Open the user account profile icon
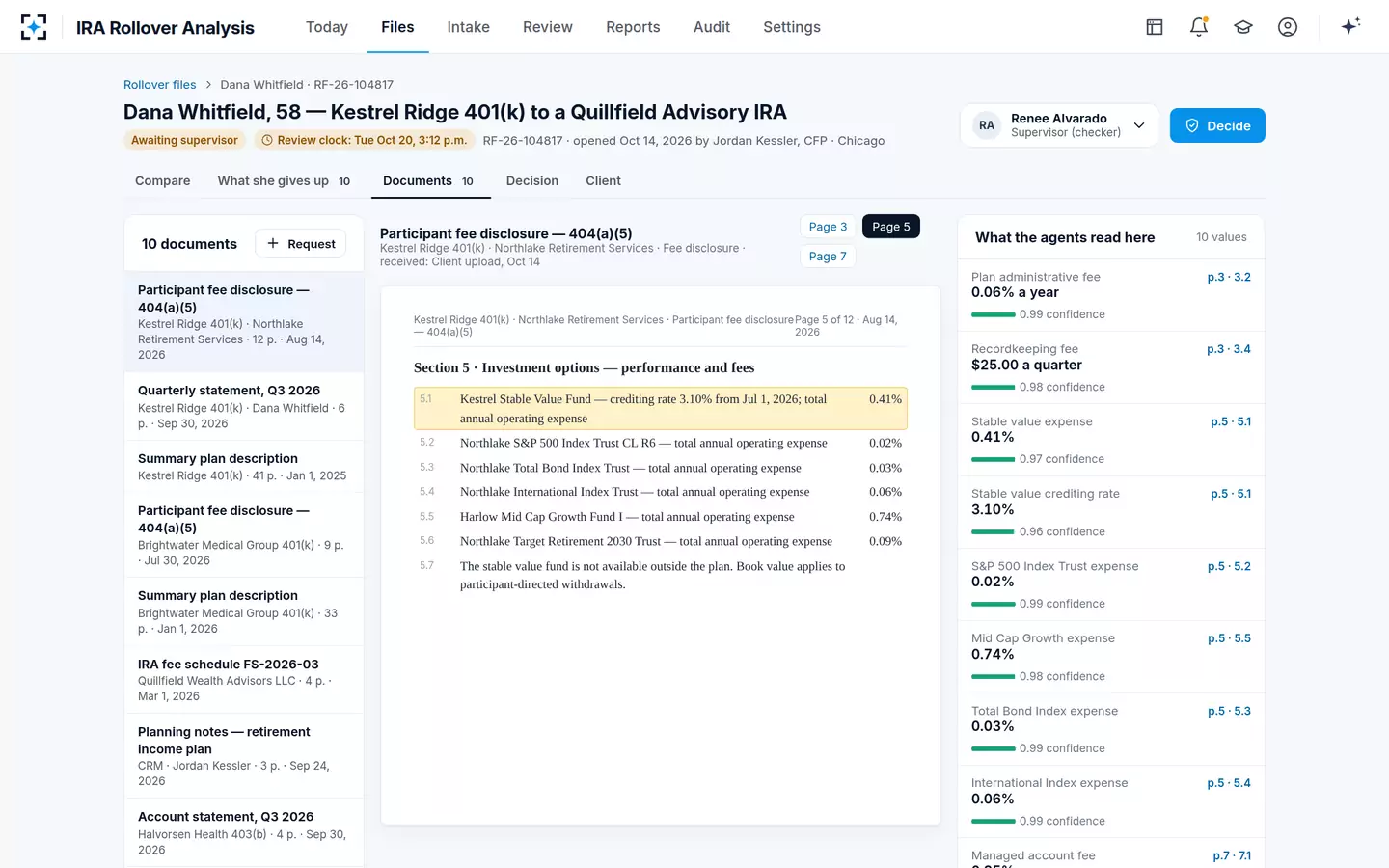The image size is (1389, 868). 1288,27
